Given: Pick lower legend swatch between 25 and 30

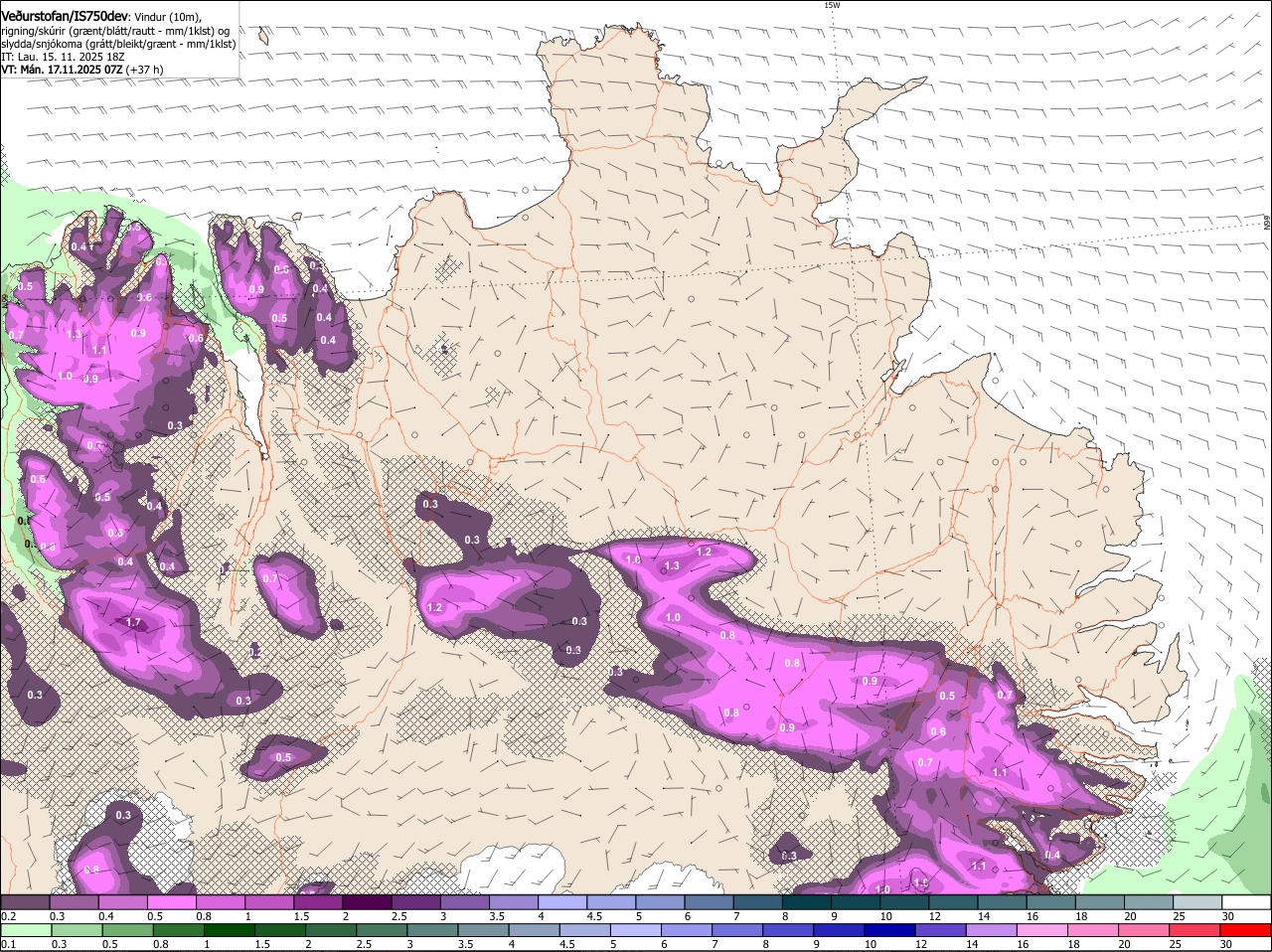Looking at the screenshot, I should [x=1196, y=930].
